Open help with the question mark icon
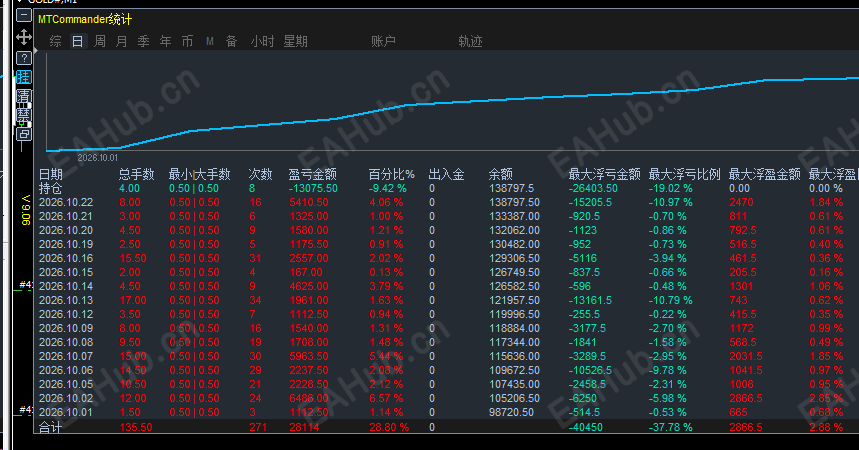 [x=24, y=58]
